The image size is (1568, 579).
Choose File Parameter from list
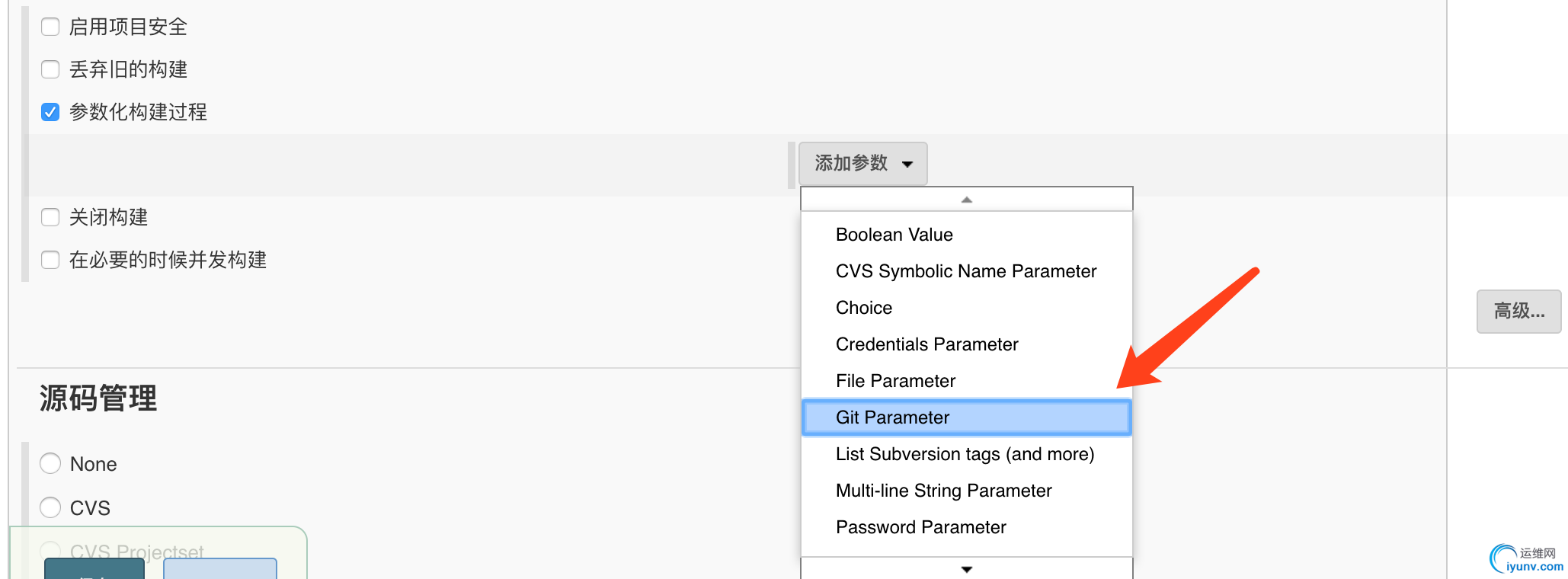895,381
